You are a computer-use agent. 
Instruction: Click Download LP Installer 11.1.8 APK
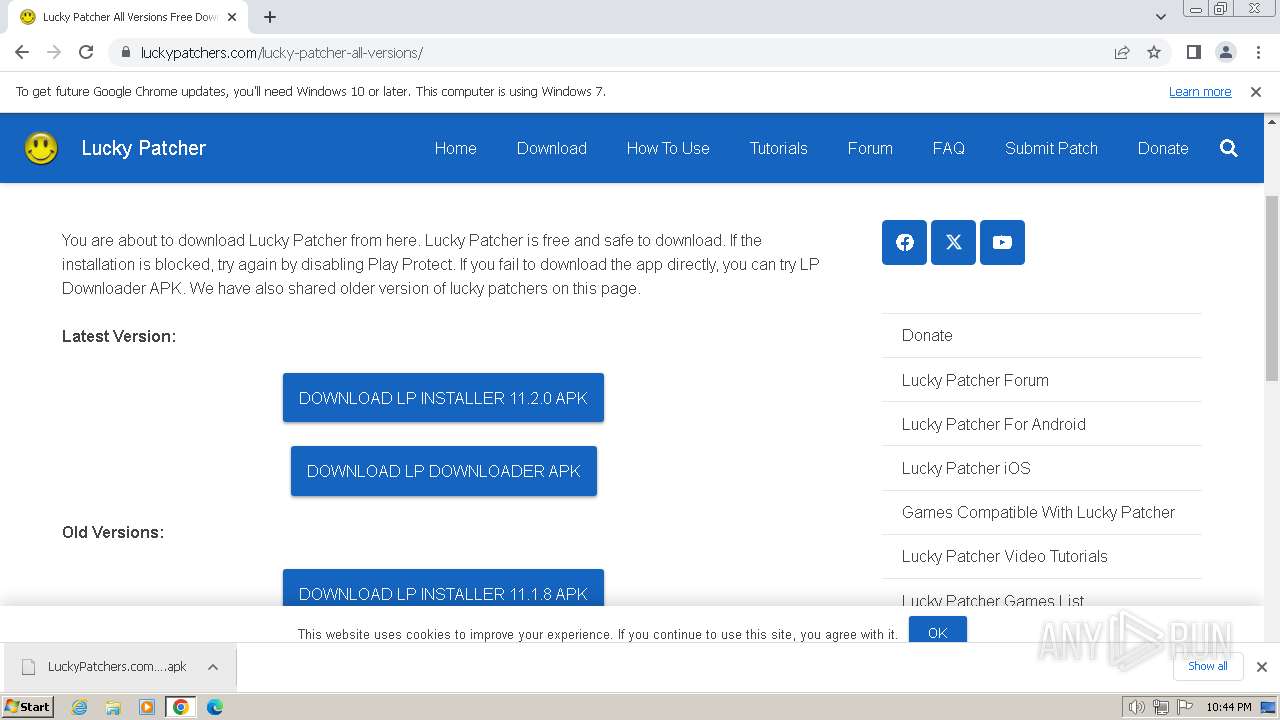[443, 588]
